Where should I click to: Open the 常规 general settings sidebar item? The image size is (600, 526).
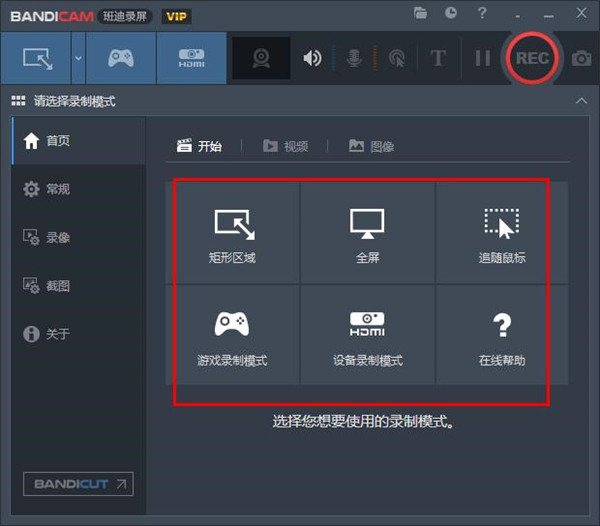pyautogui.click(x=79, y=189)
